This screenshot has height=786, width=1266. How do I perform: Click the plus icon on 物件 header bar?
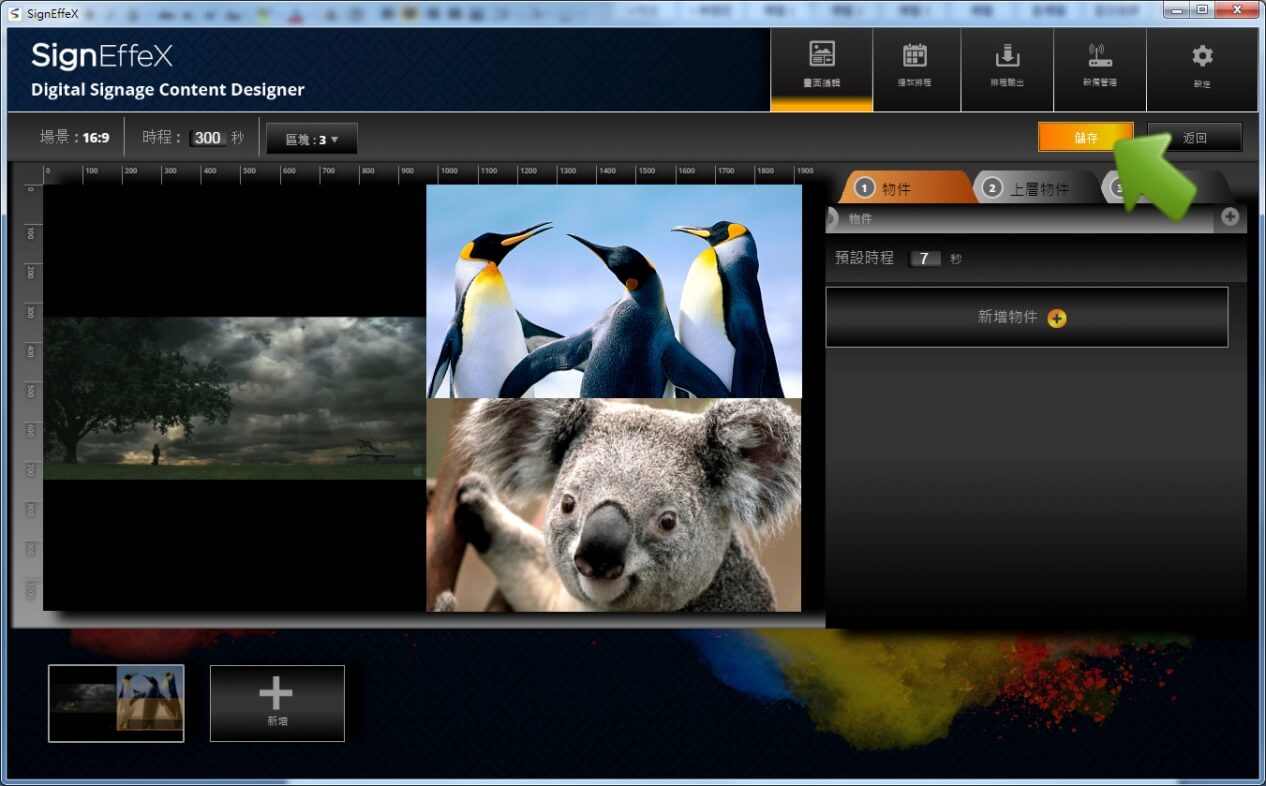click(x=1229, y=216)
